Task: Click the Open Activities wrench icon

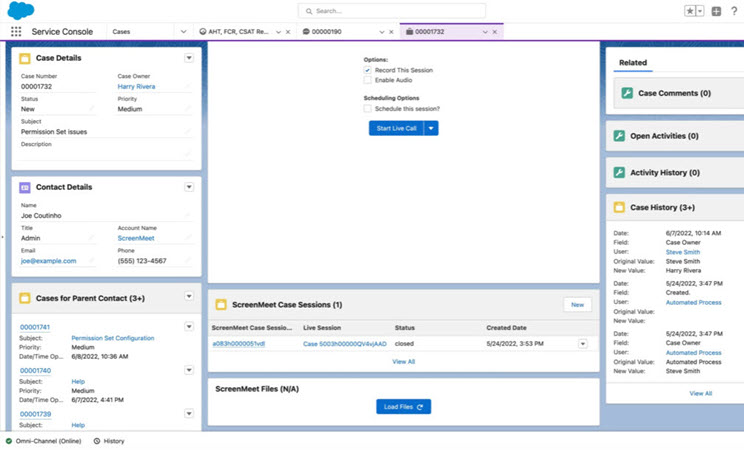Action: pos(619,136)
